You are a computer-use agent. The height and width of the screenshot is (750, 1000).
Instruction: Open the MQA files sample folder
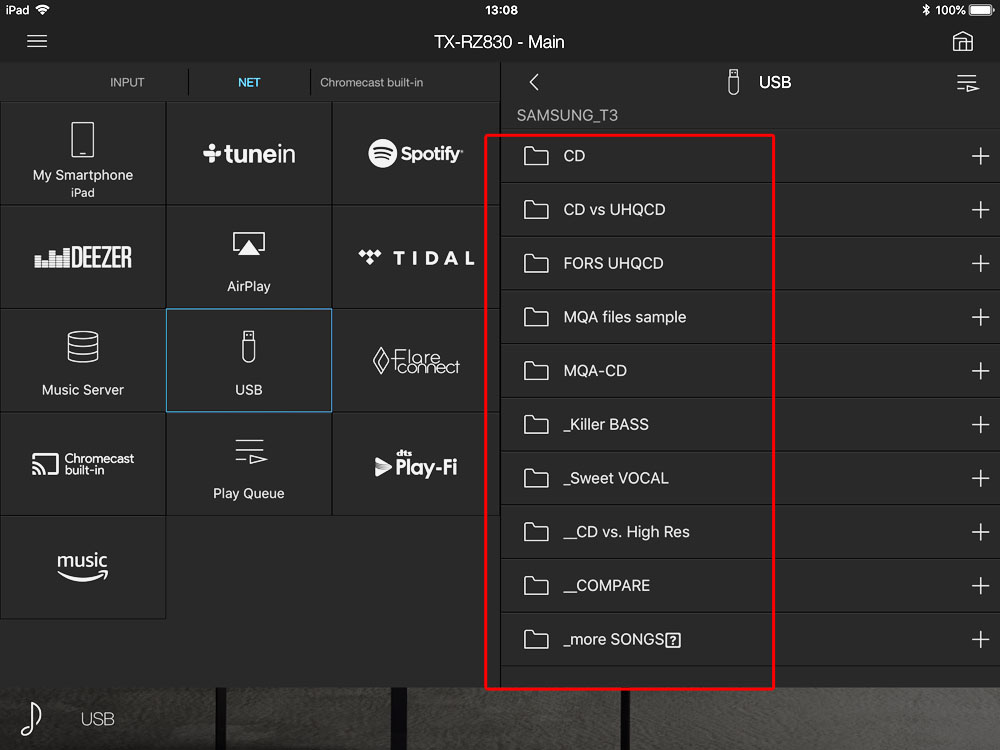624,317
